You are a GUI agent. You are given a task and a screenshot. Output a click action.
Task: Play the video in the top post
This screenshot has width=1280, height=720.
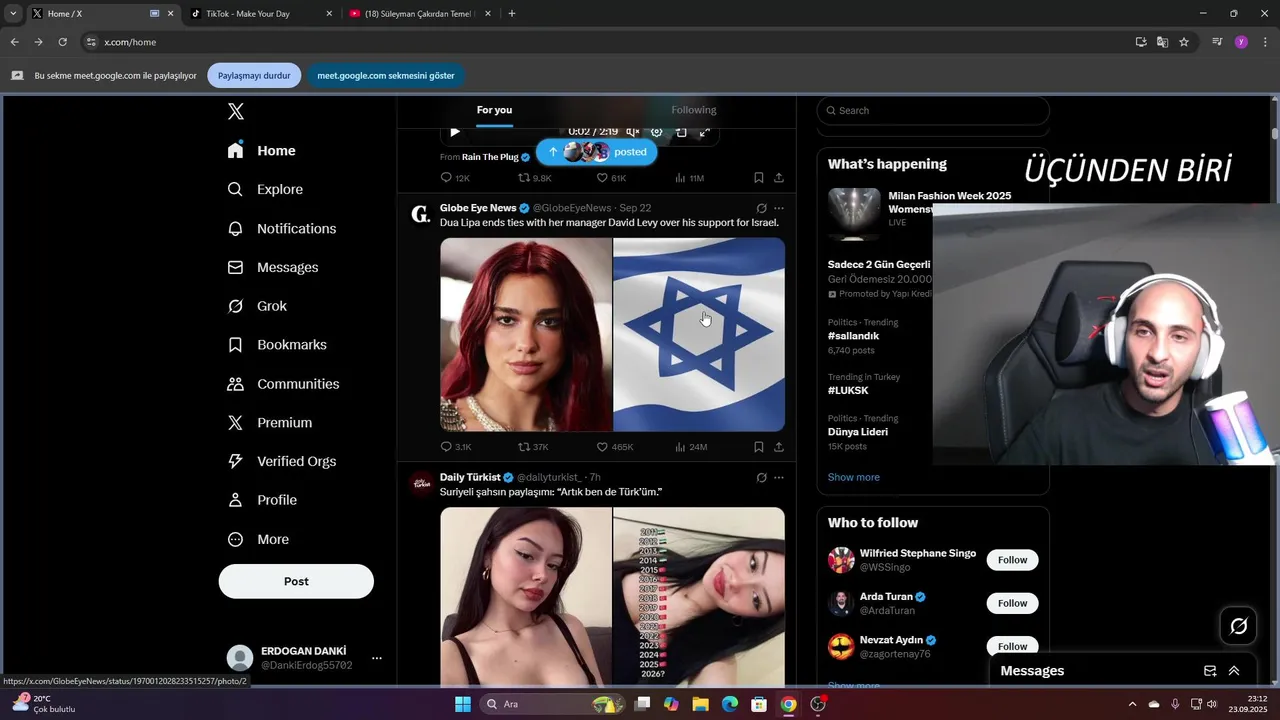tap(455, 132)
